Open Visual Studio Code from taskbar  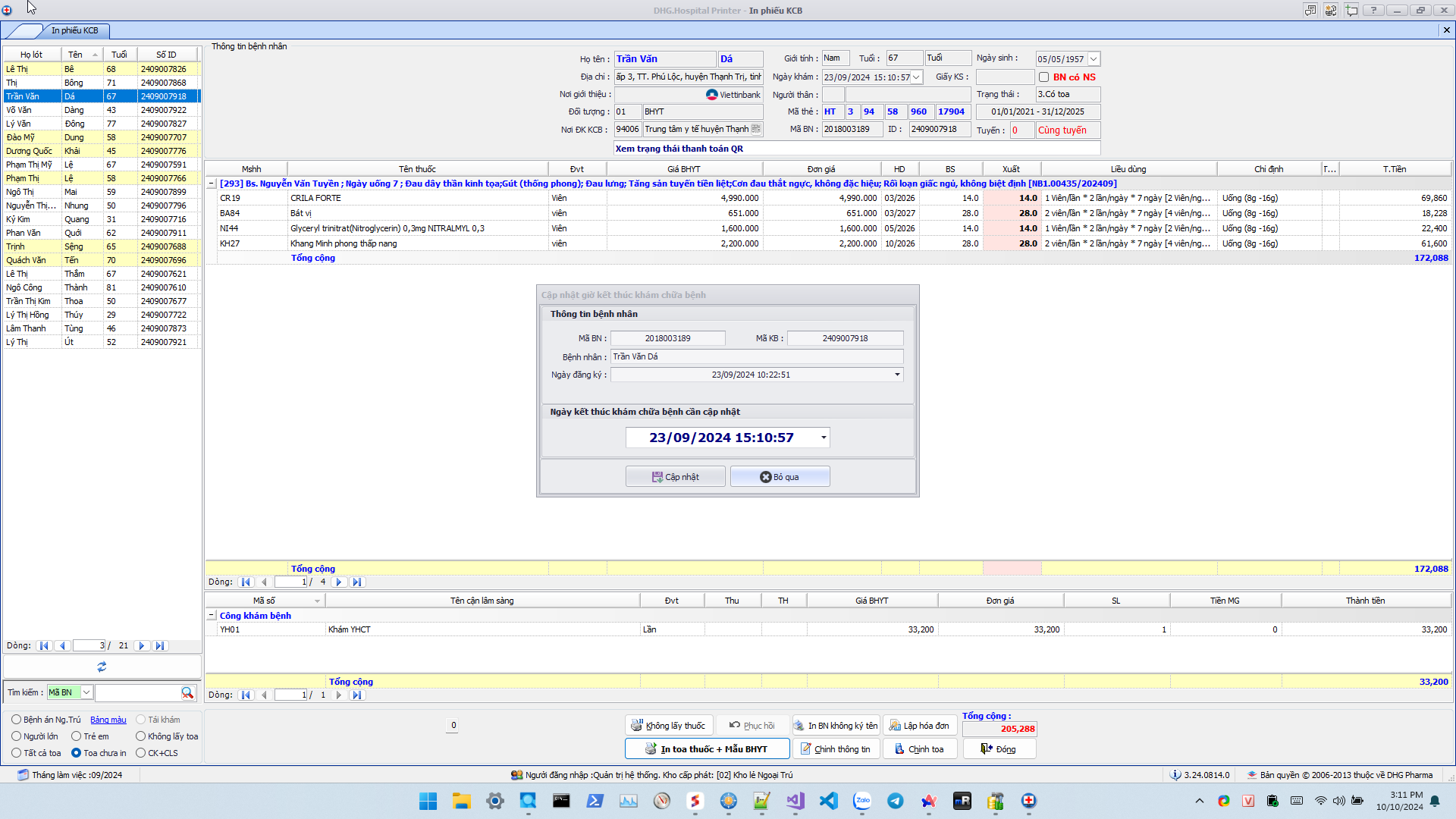point(829,801)
